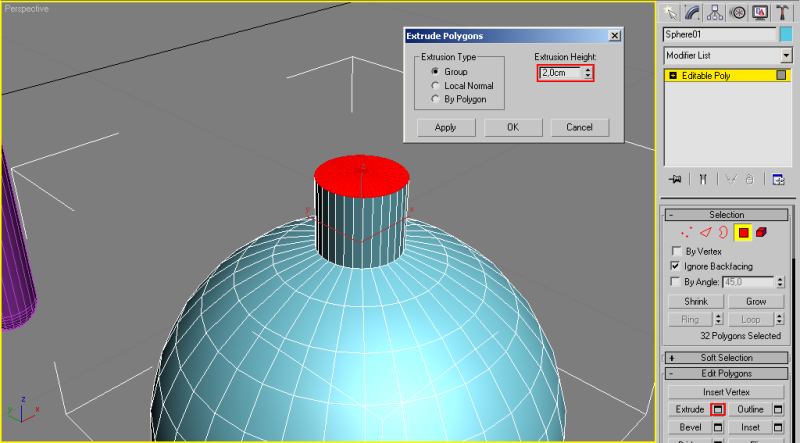Screen dimensions: 800x443
Task: Click the Insert Vertex button
Action: (726, 392)
